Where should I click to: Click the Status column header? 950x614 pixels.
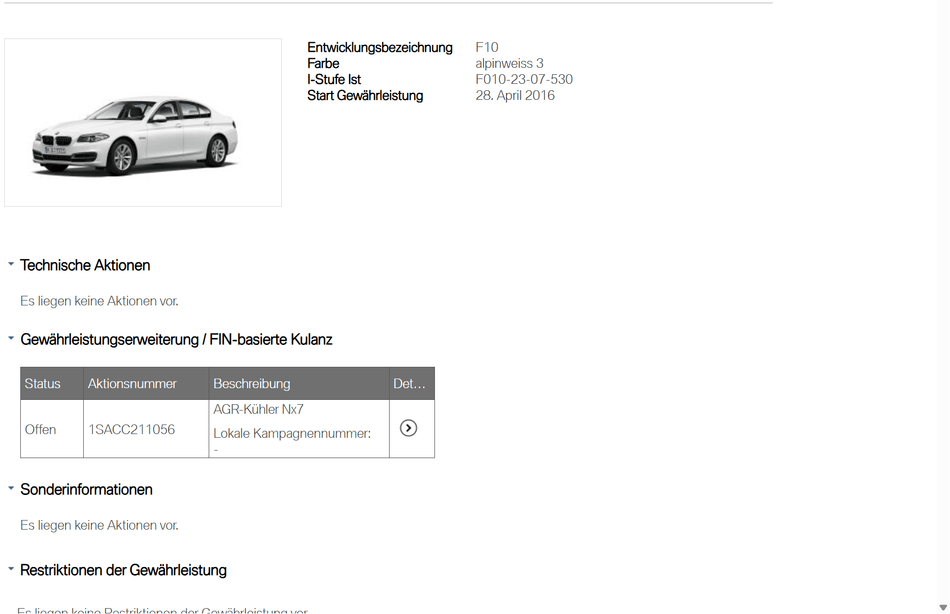click(x=51, y=383)
